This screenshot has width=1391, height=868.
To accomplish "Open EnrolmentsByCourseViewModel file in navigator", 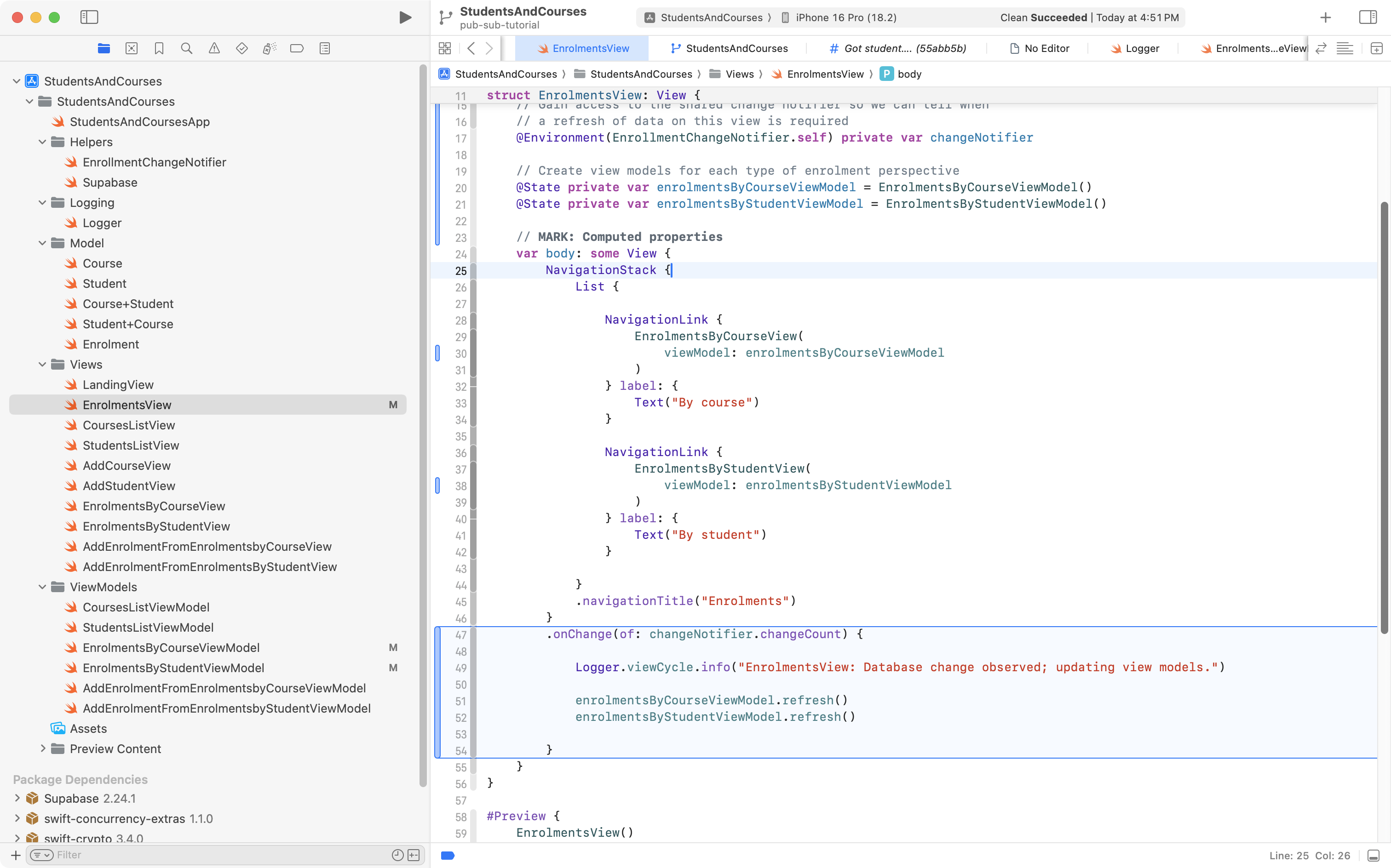I will point(171,648).
